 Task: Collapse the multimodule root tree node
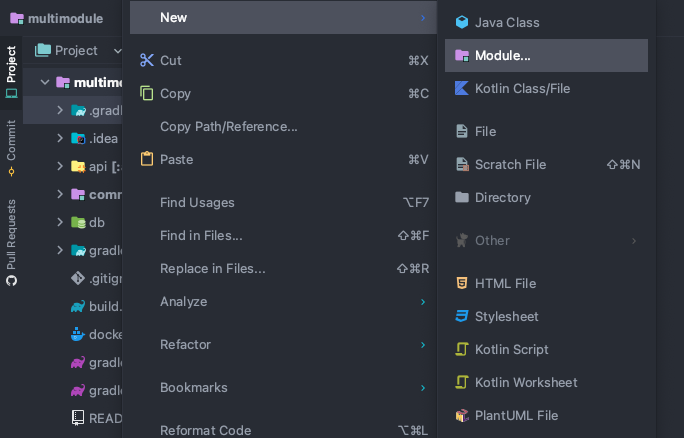45,82
